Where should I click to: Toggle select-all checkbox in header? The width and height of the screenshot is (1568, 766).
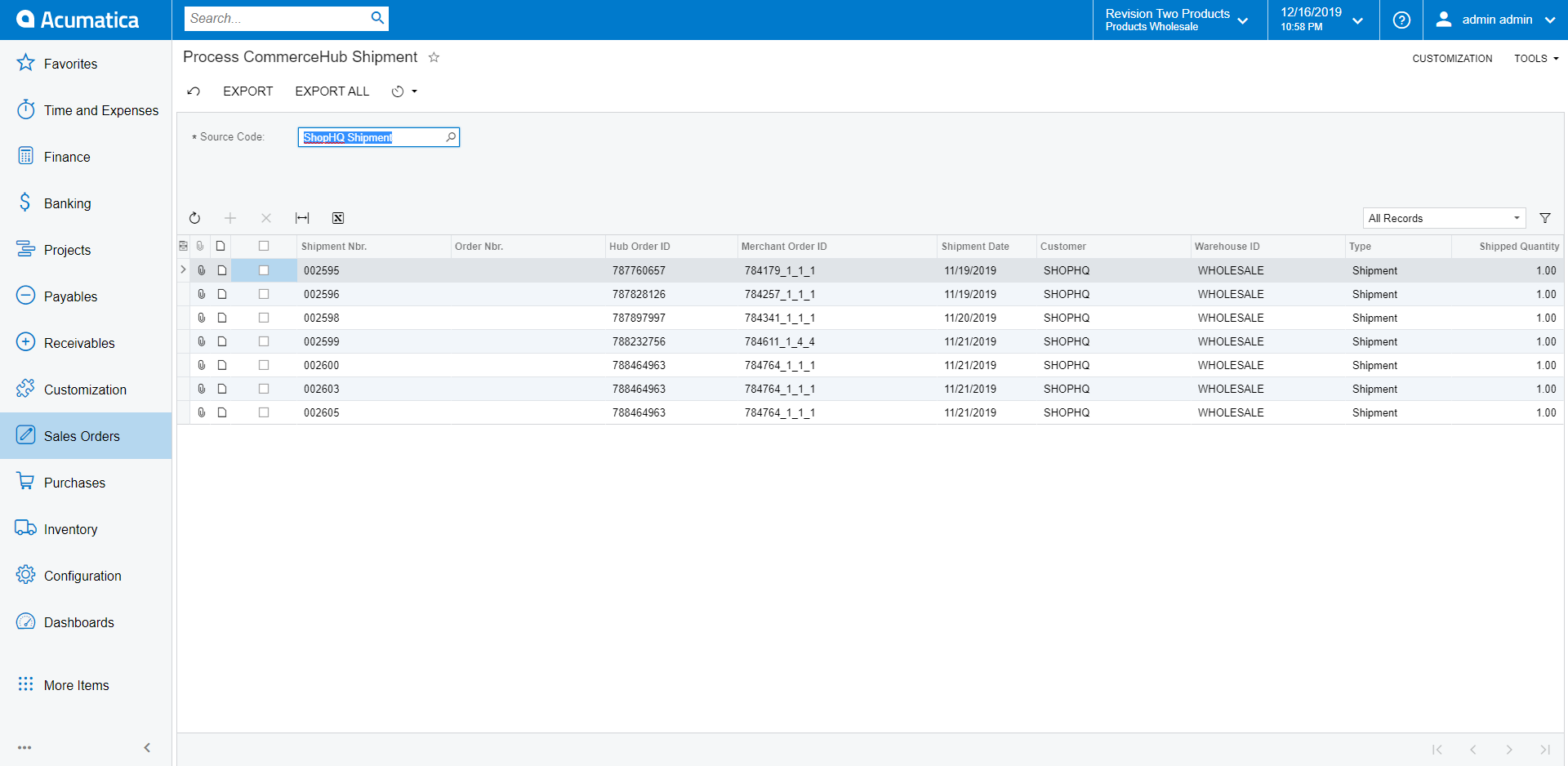pos(264,246)
